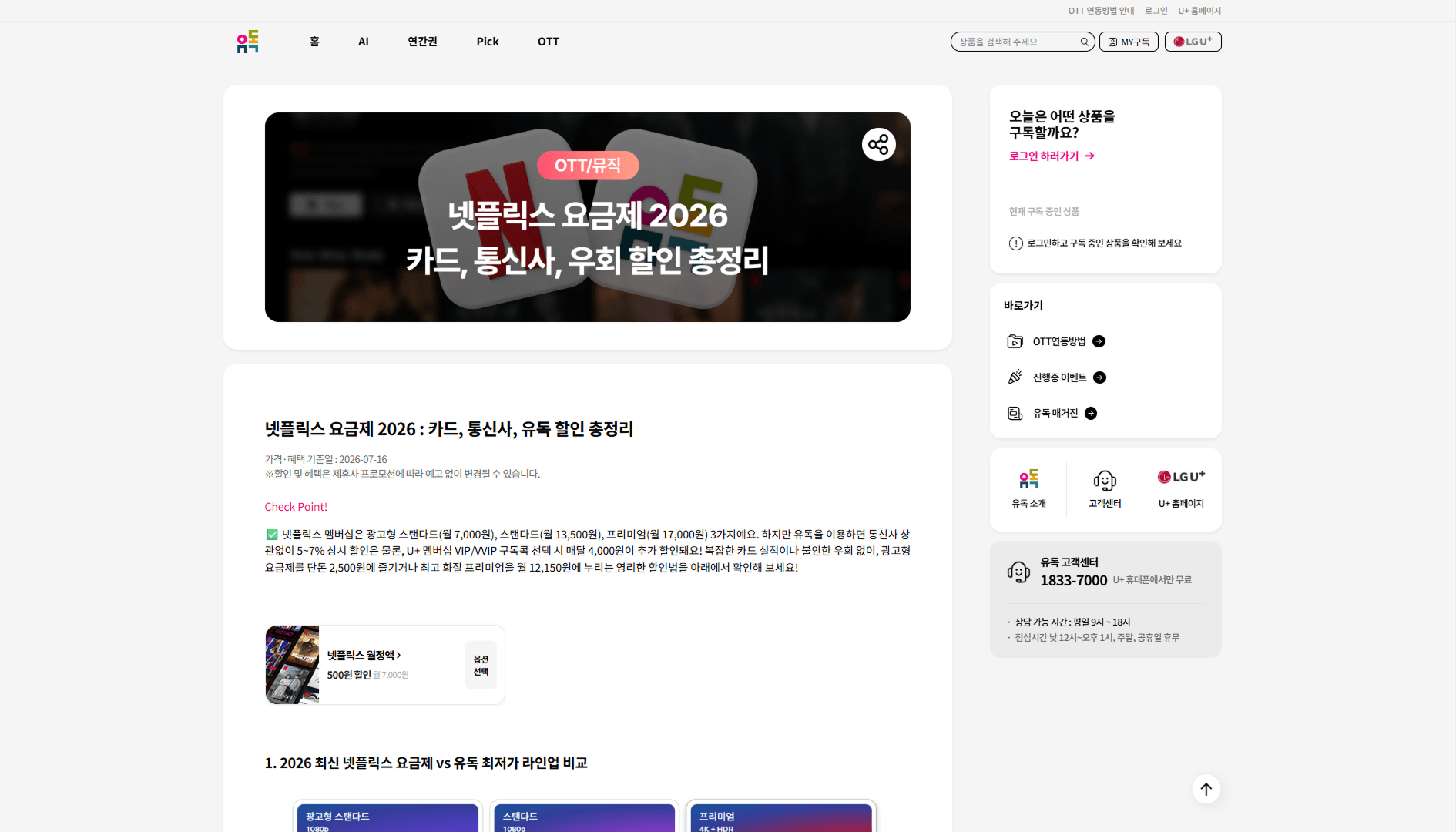The width and height of the screenshot is (1456, 832).
Task: Click the 유독 logo in header
Action: (x=247, y=42)
